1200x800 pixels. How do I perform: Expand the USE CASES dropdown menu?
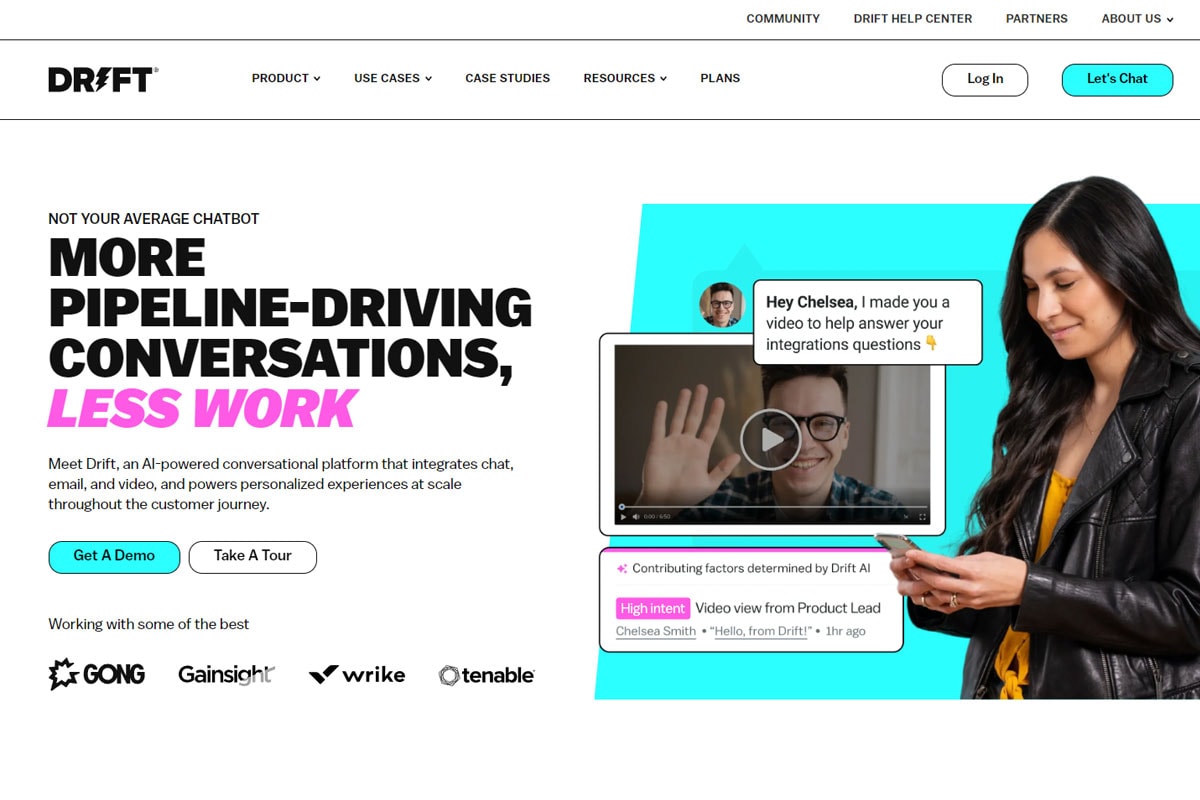tap(393, 78)
